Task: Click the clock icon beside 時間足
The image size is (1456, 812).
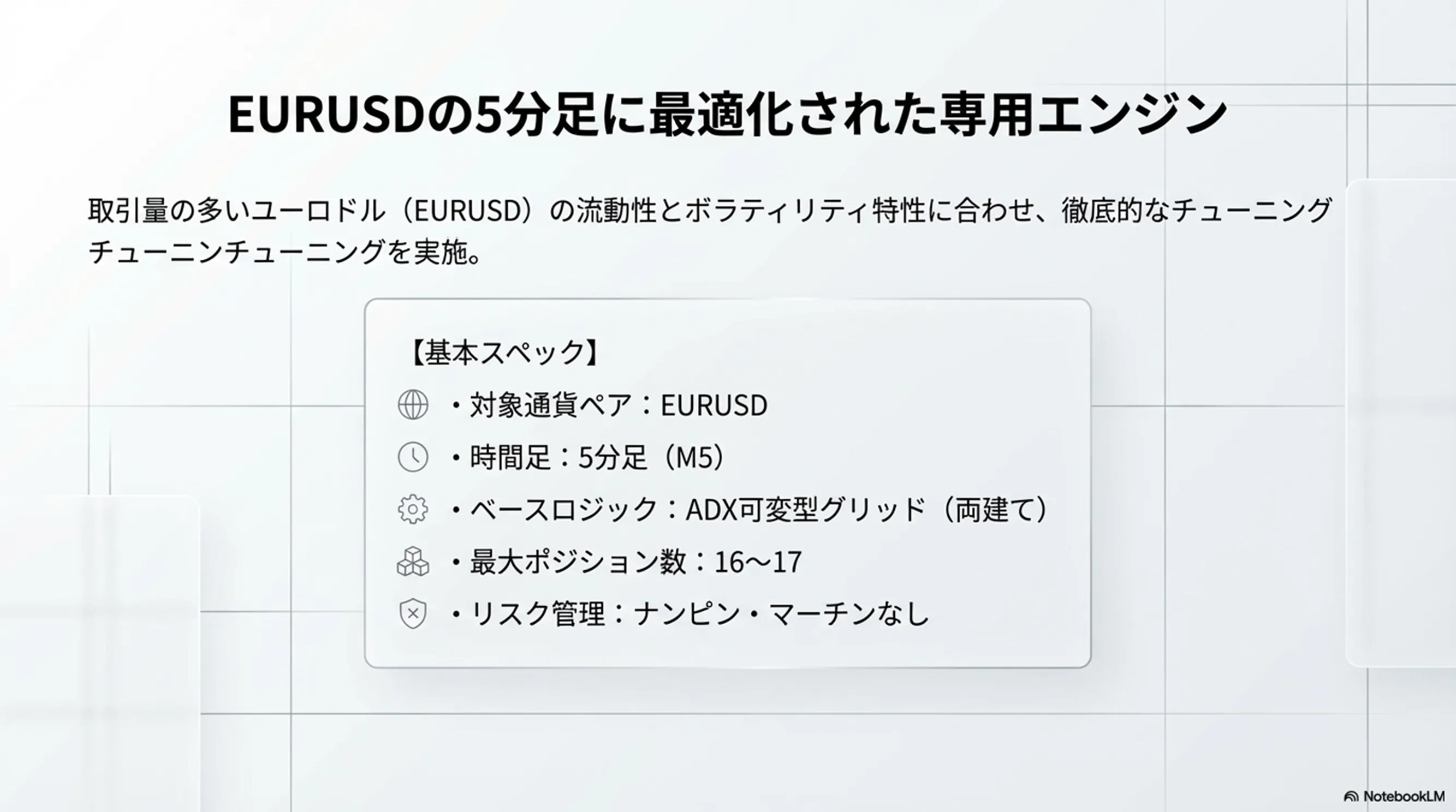Action: coord(413,457)
